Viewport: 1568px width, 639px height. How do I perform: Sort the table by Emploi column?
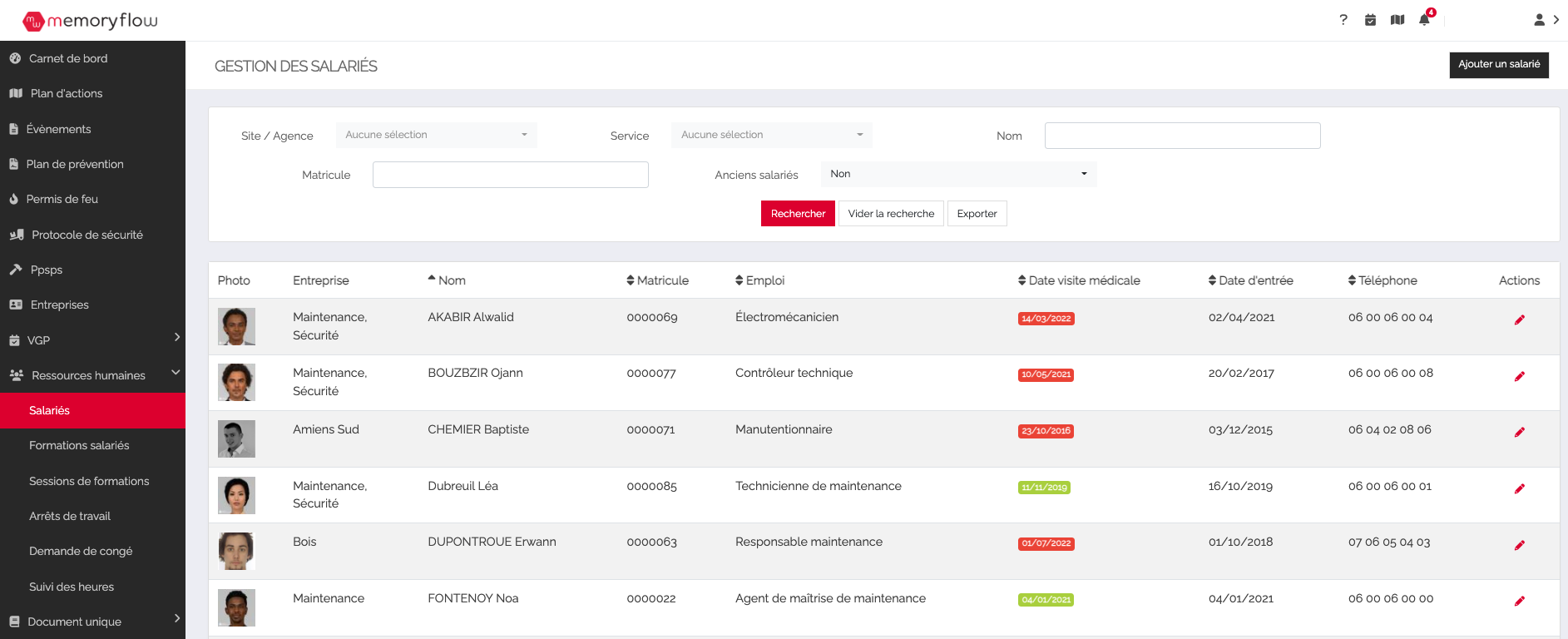click(759, 280)
